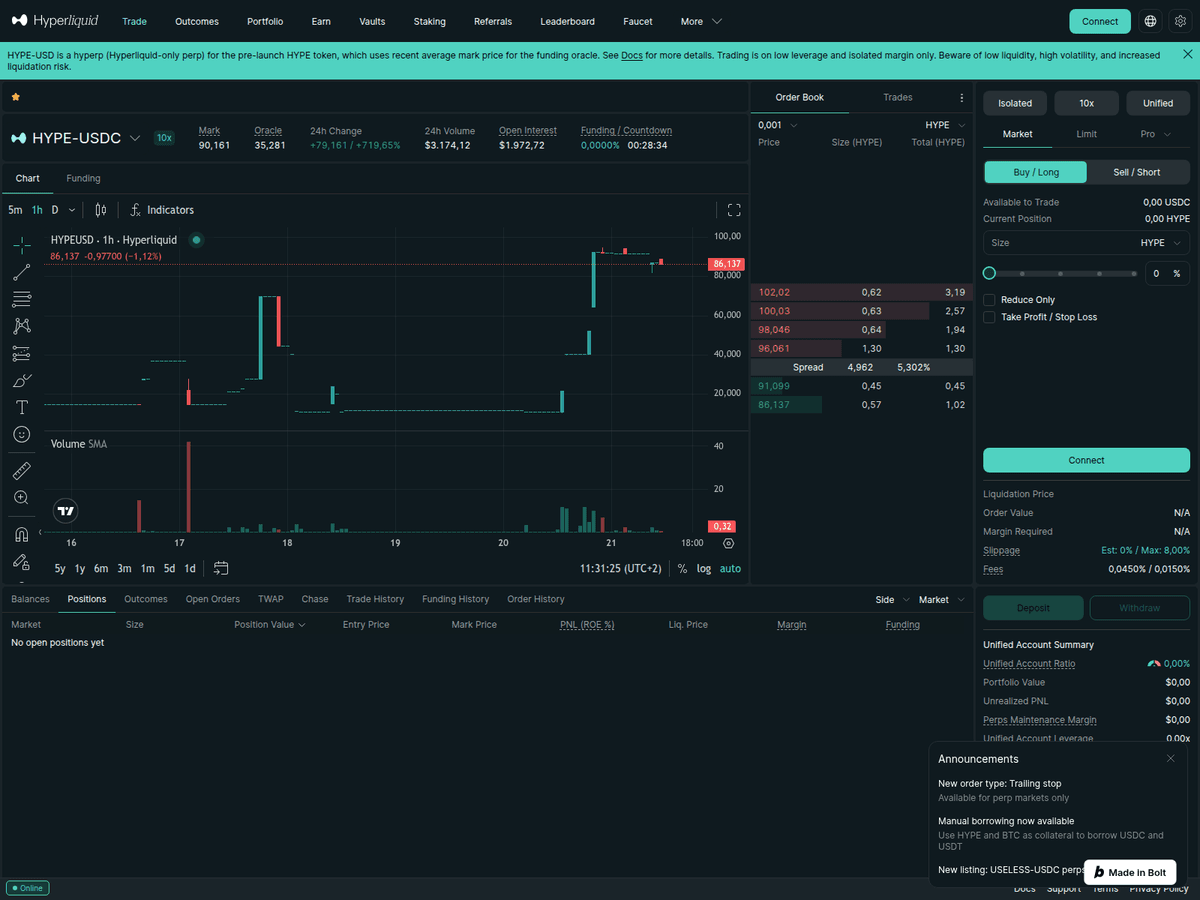Screen dimensions: 1200x900
Task: Click the Size input field
Action: point(1086,243)
